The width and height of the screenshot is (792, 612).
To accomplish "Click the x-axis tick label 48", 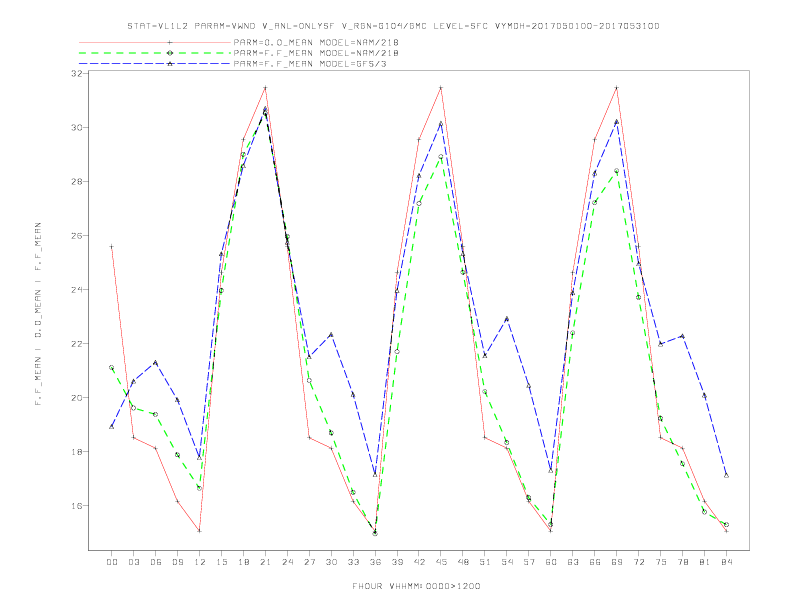I will click(463, 562).
